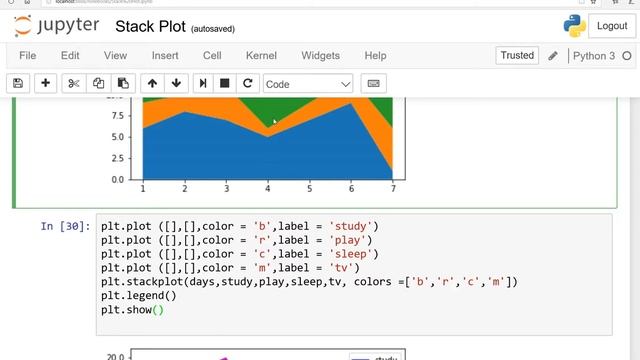Viewport: 640px width, 360px height.
Task: Click the kernel idle indicator circle
Action: click(x=627, y=56)
